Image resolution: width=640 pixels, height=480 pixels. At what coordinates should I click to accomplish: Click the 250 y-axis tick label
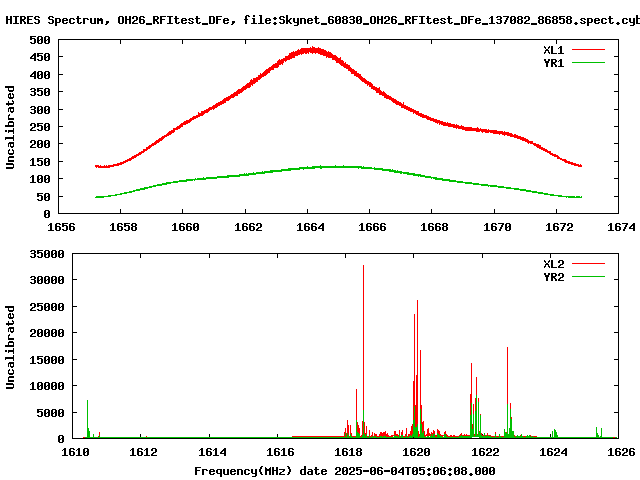(40, 127)
